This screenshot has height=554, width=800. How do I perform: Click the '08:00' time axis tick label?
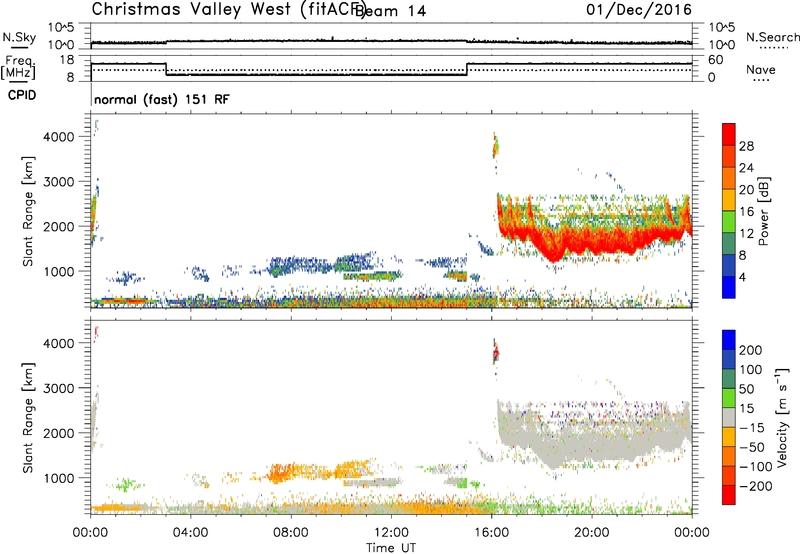(290, 533)
